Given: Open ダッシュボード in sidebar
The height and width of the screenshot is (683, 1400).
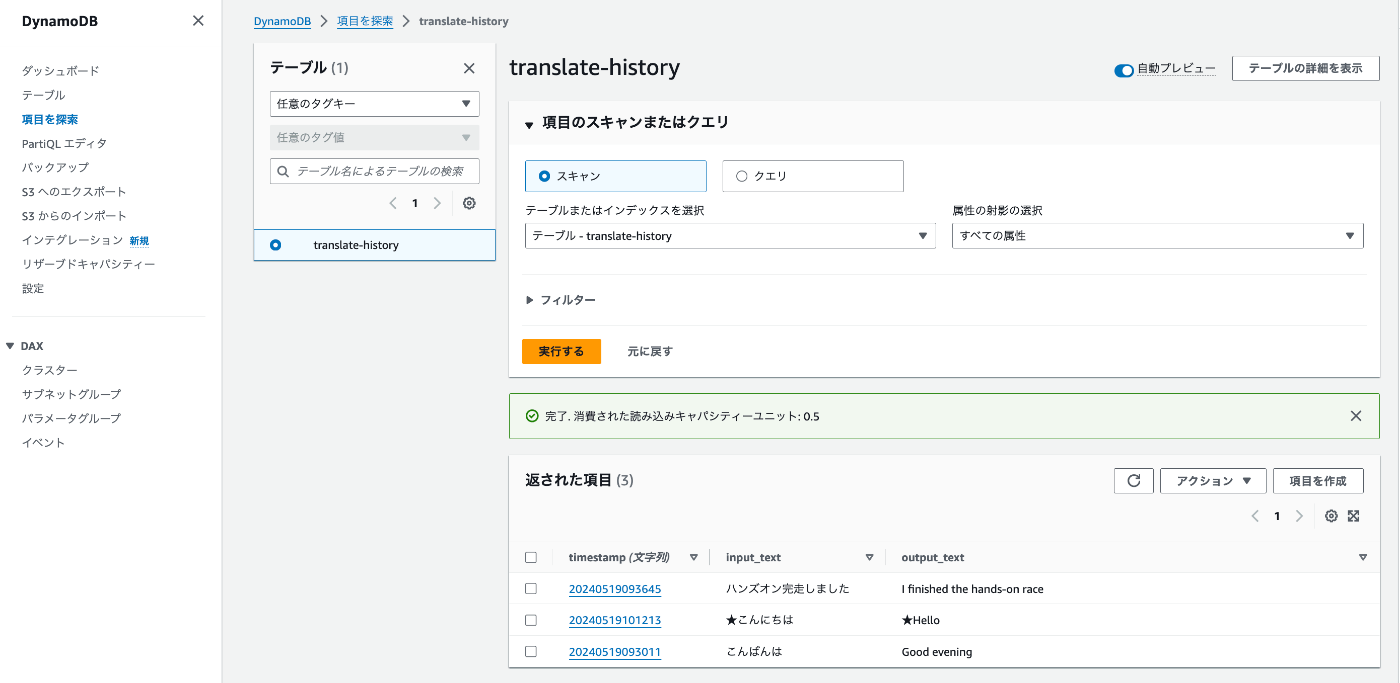Looking at the screenshot, I should (x=60, y=71).
